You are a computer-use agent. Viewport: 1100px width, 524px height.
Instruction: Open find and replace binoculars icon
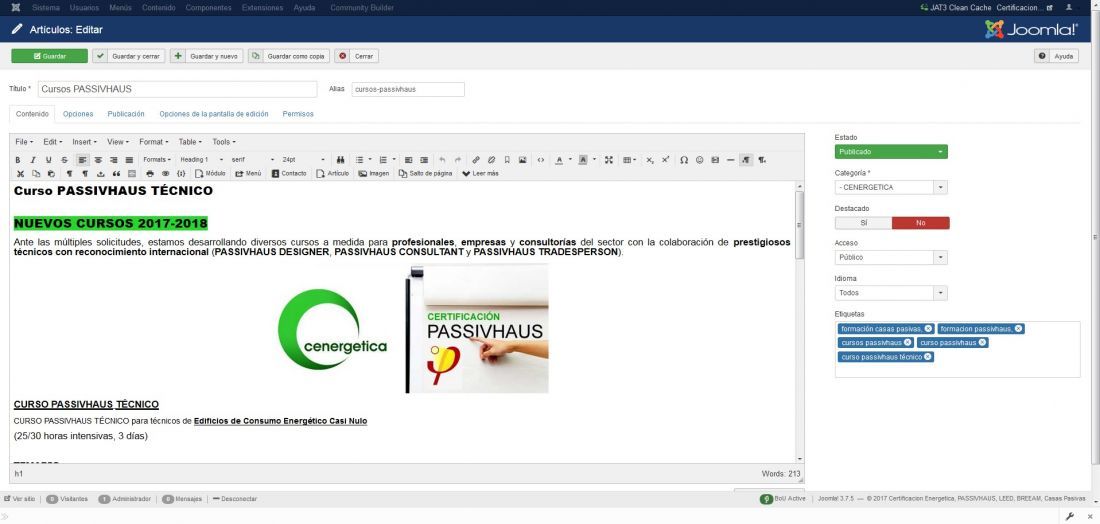click(x=341, y=160)
